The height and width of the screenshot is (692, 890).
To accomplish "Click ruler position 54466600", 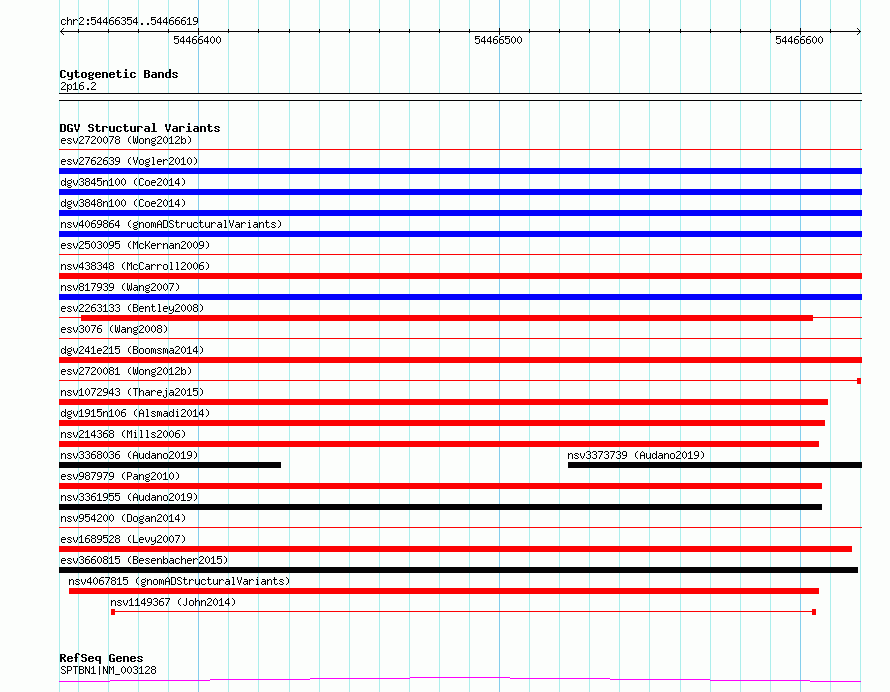I will 799,40.
